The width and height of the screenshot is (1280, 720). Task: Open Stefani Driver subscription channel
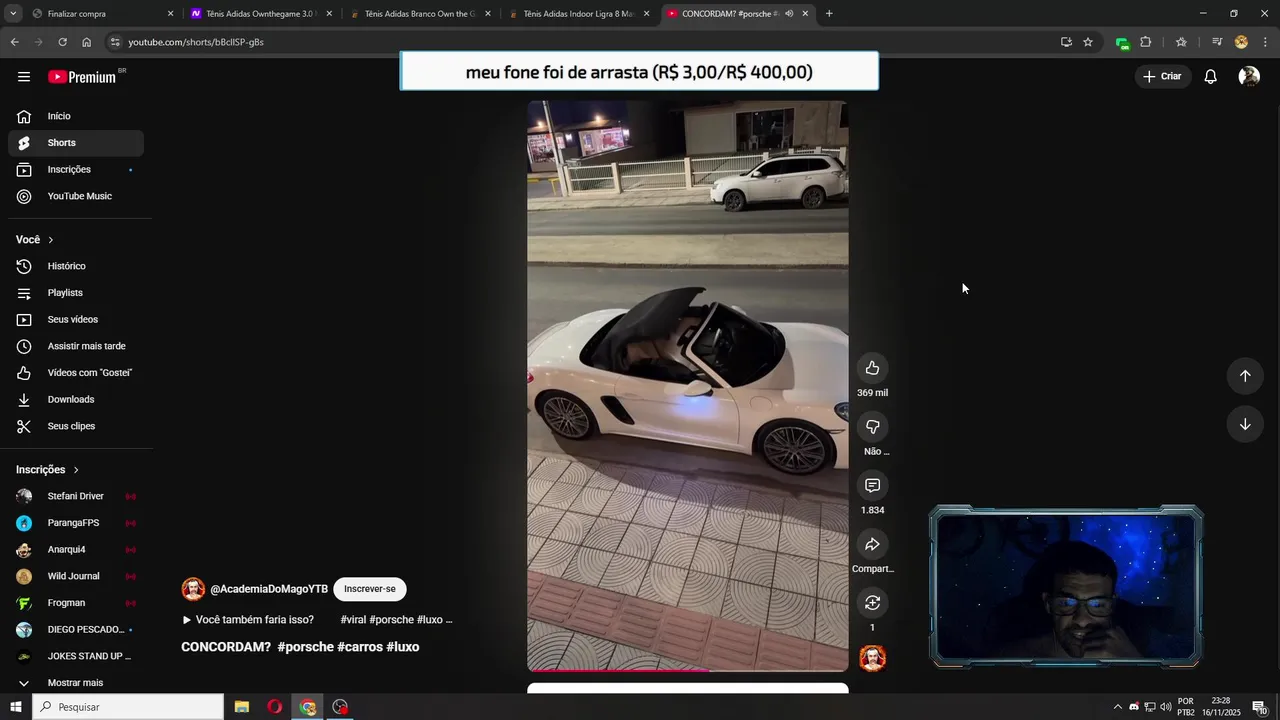tap(76, 496)
